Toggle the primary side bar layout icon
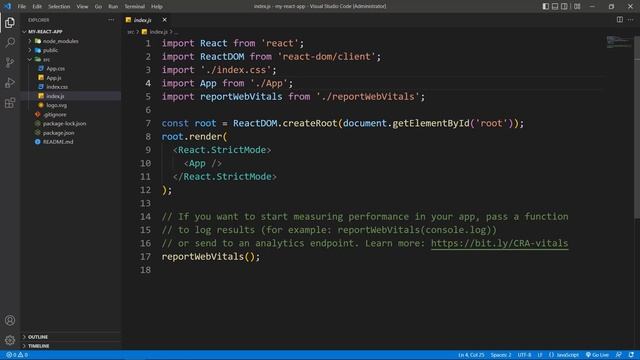Image resolution: width=640 pixels, height=360 pixels. click(x=546, y=6)
